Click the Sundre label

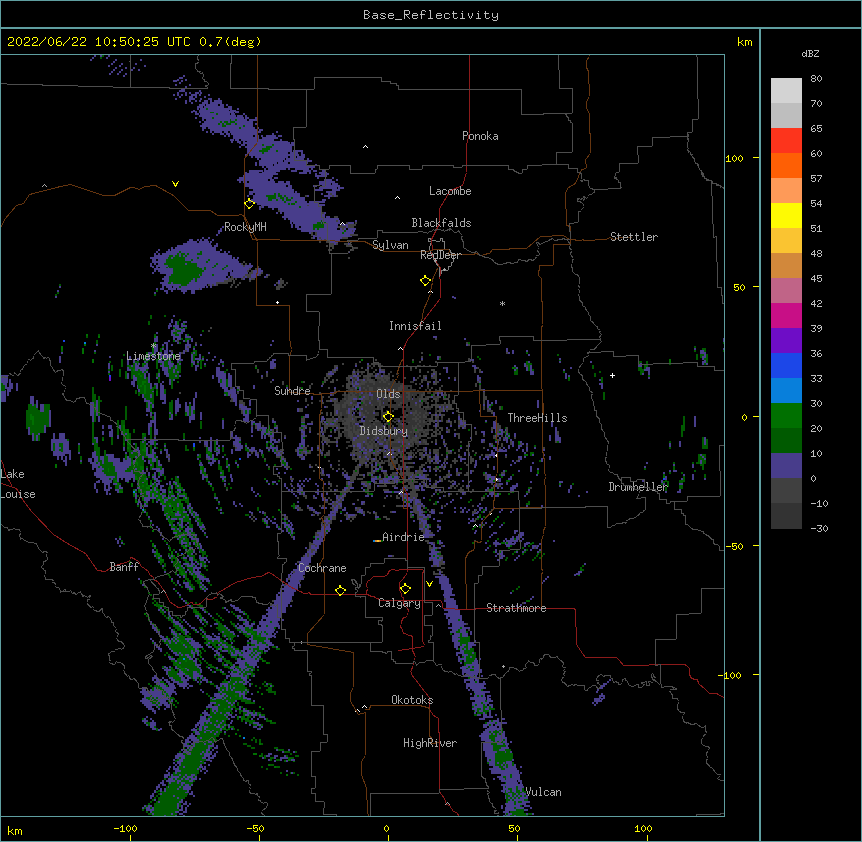click(292, 391)
